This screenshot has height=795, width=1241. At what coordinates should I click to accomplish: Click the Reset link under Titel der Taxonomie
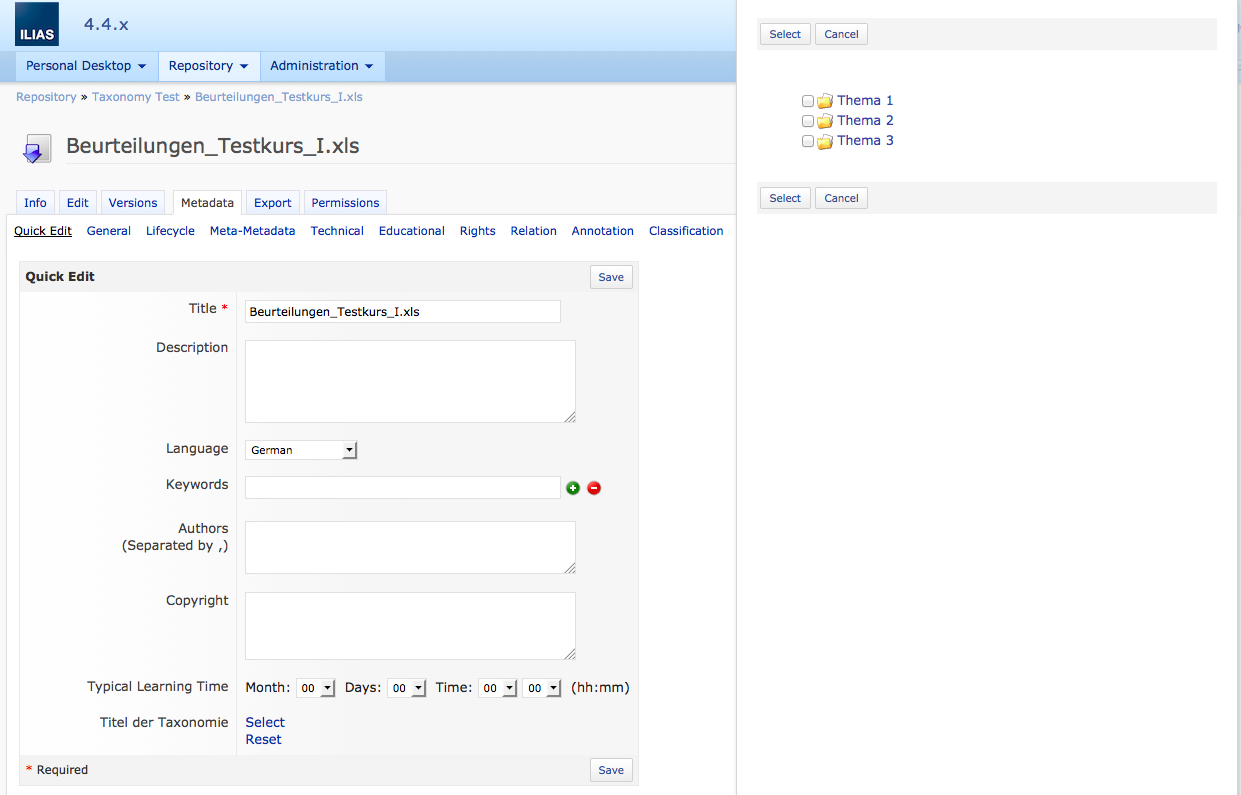pos(263,740)
